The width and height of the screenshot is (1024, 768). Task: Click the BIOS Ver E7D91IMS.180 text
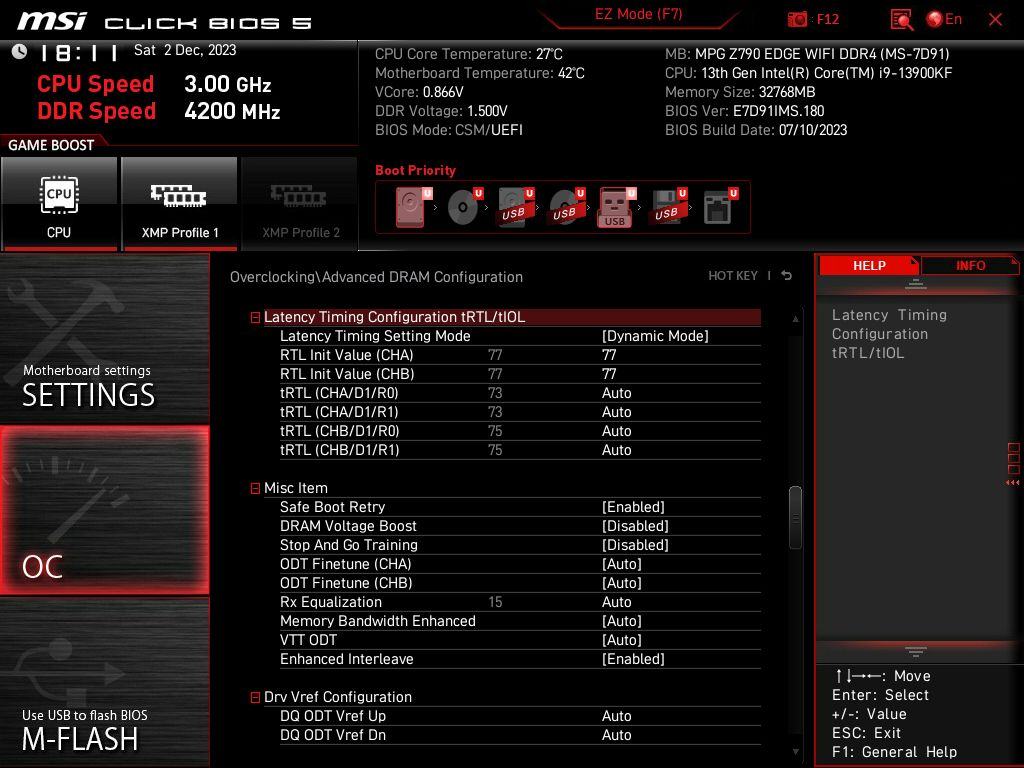coord(744,111)
